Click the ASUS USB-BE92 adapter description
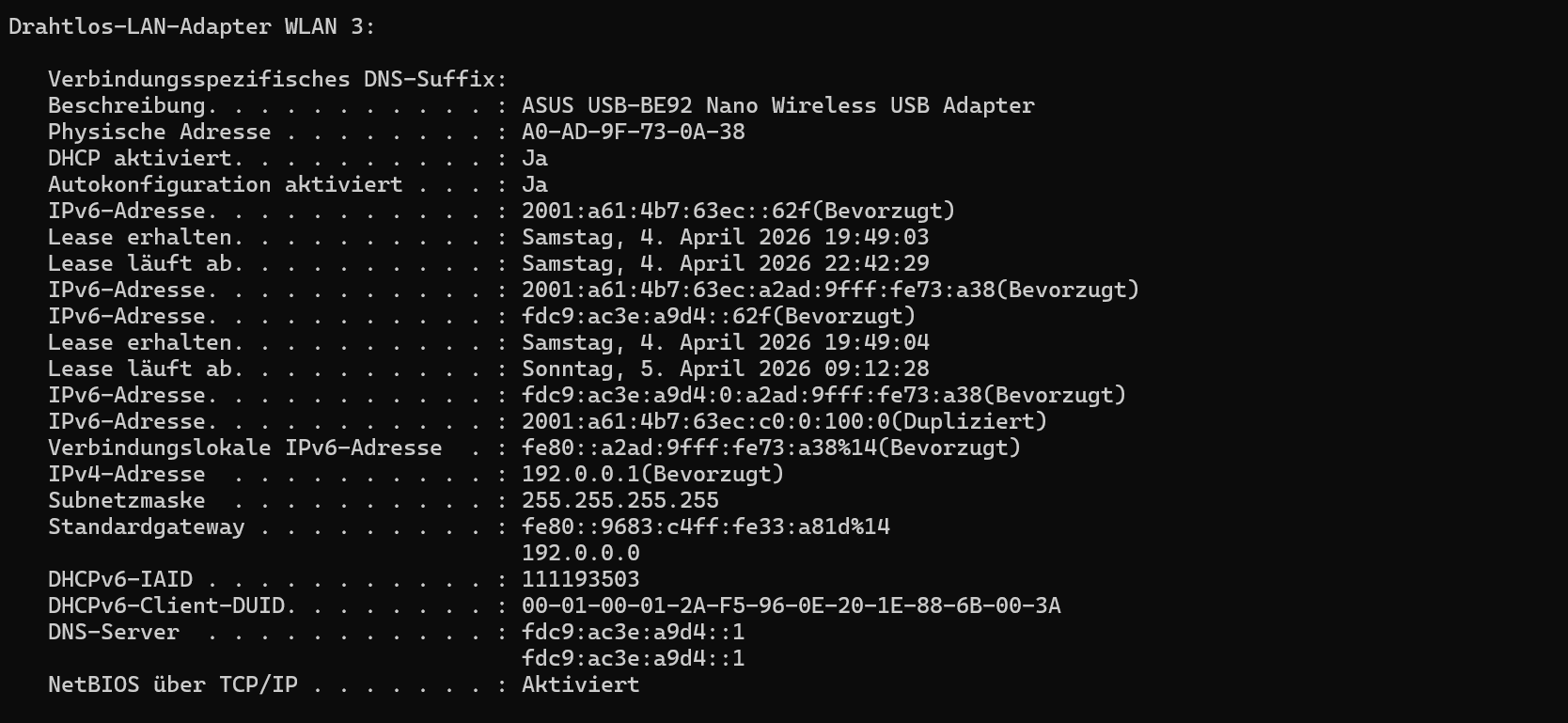 (777, 106)
